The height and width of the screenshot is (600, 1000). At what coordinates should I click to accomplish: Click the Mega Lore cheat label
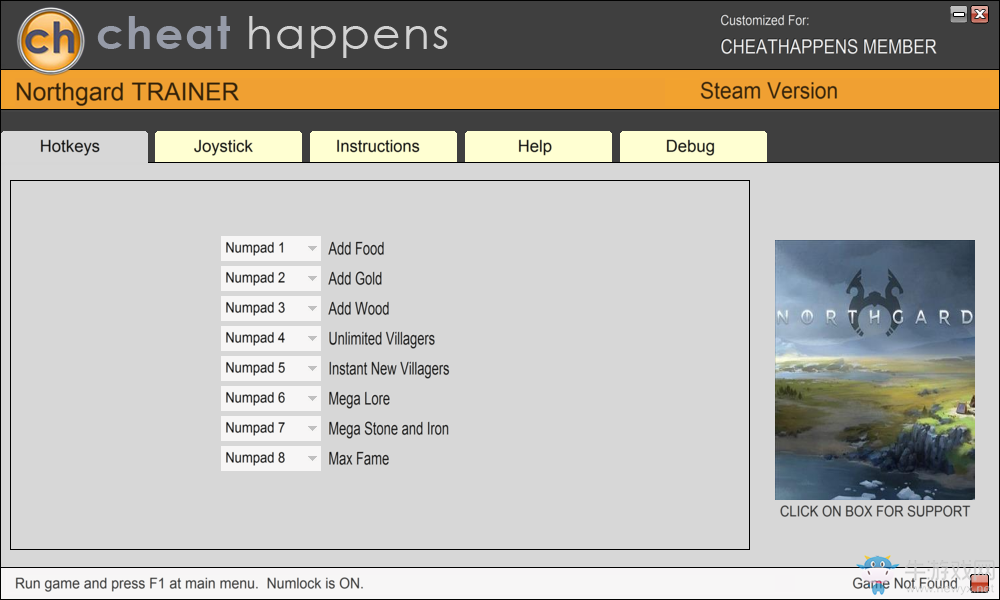(358, 399)
